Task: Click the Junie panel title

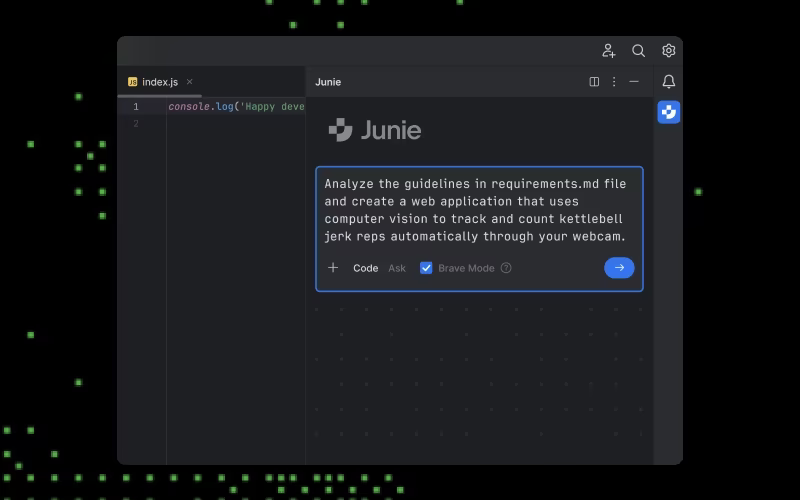Action: click(x=328, y=82)
